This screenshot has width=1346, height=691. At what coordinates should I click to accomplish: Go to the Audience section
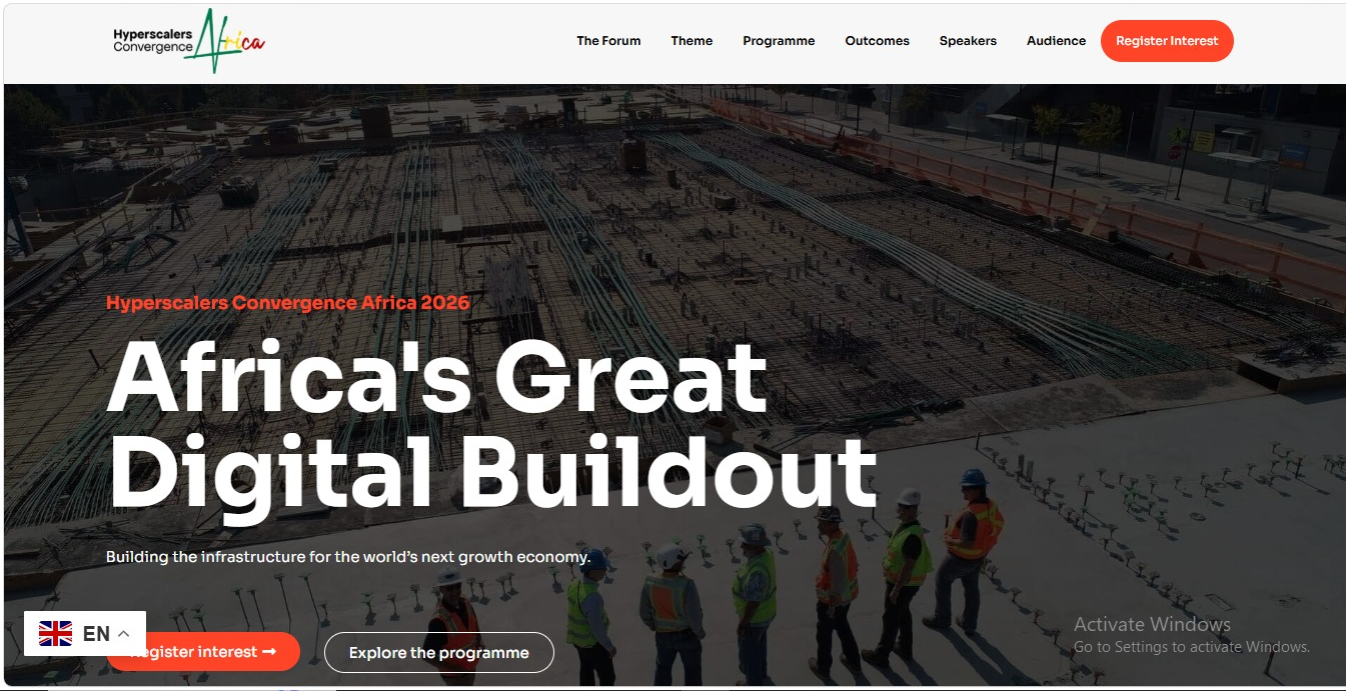coord(1056,41)
